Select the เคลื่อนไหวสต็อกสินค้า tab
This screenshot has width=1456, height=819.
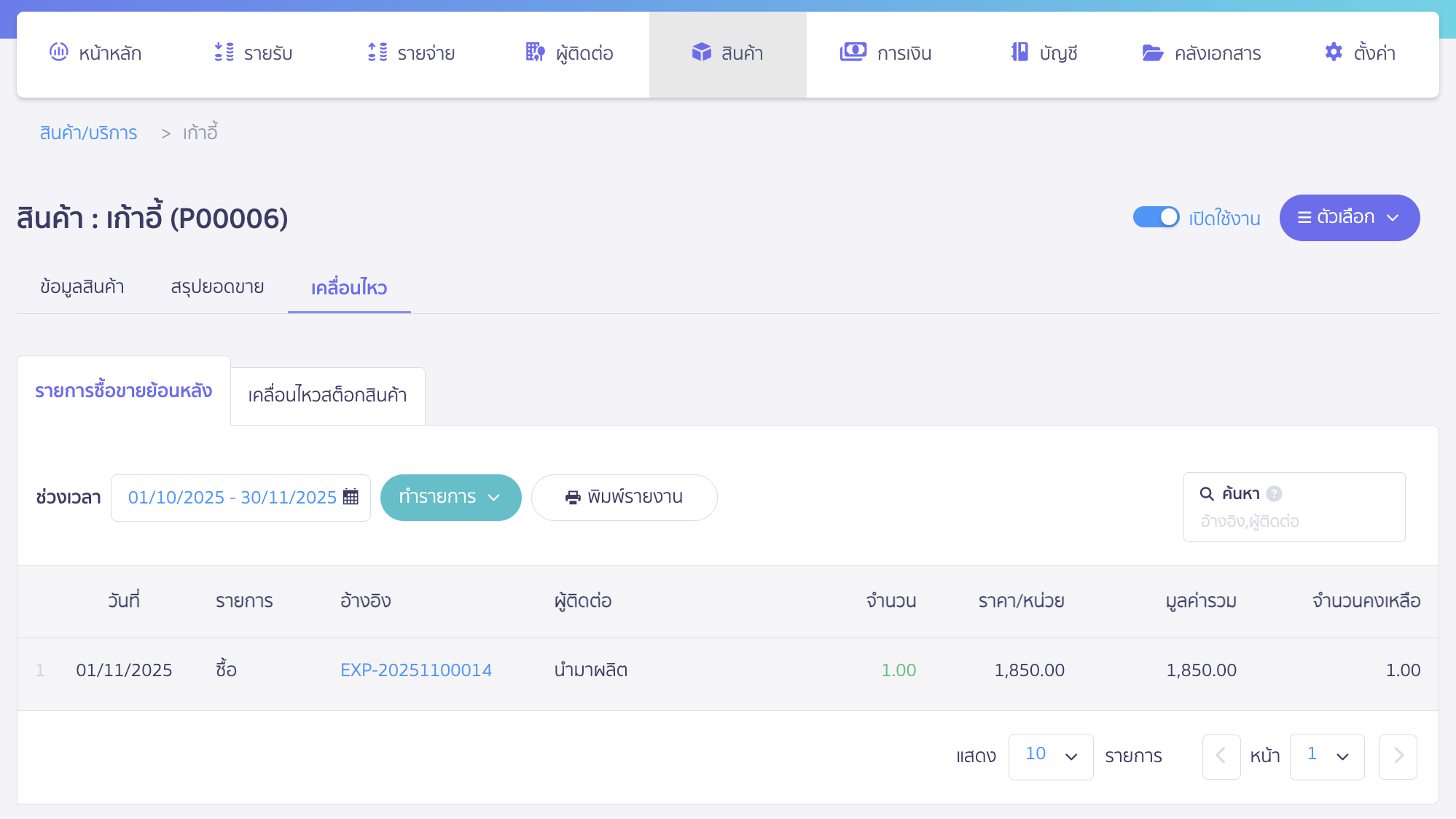(x=327, y=396)
